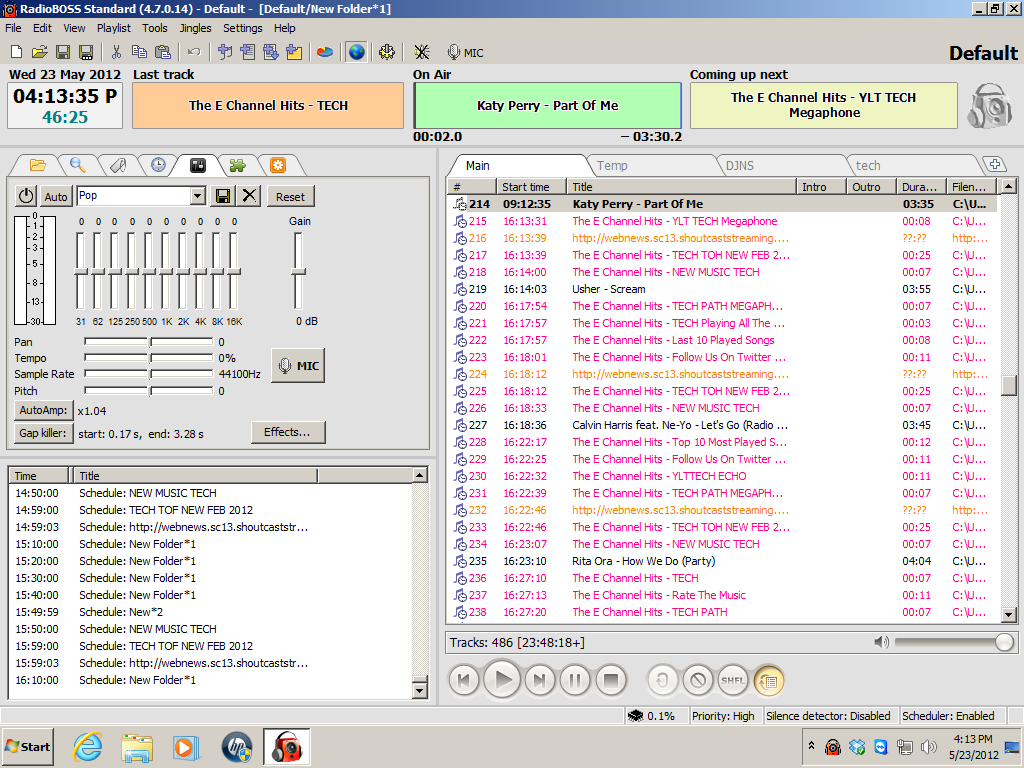Open the tag editor panel tab

118,165
